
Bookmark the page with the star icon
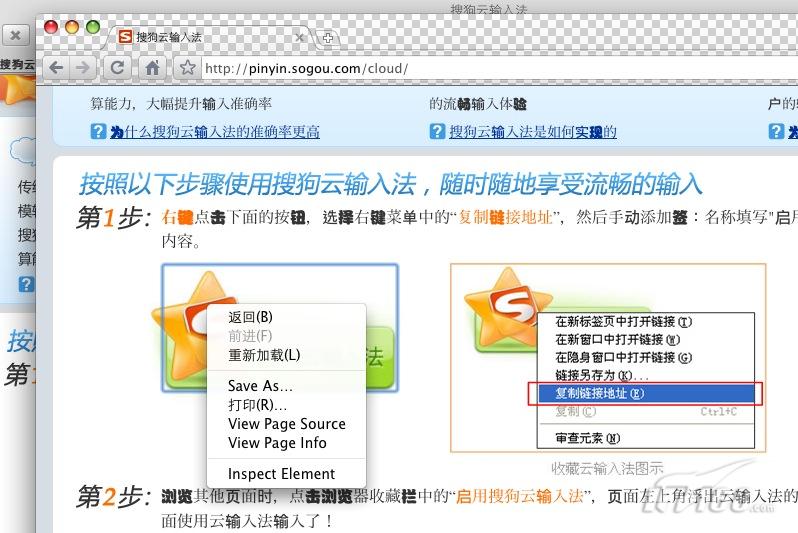pyautogui.click(x=187, y=68)
